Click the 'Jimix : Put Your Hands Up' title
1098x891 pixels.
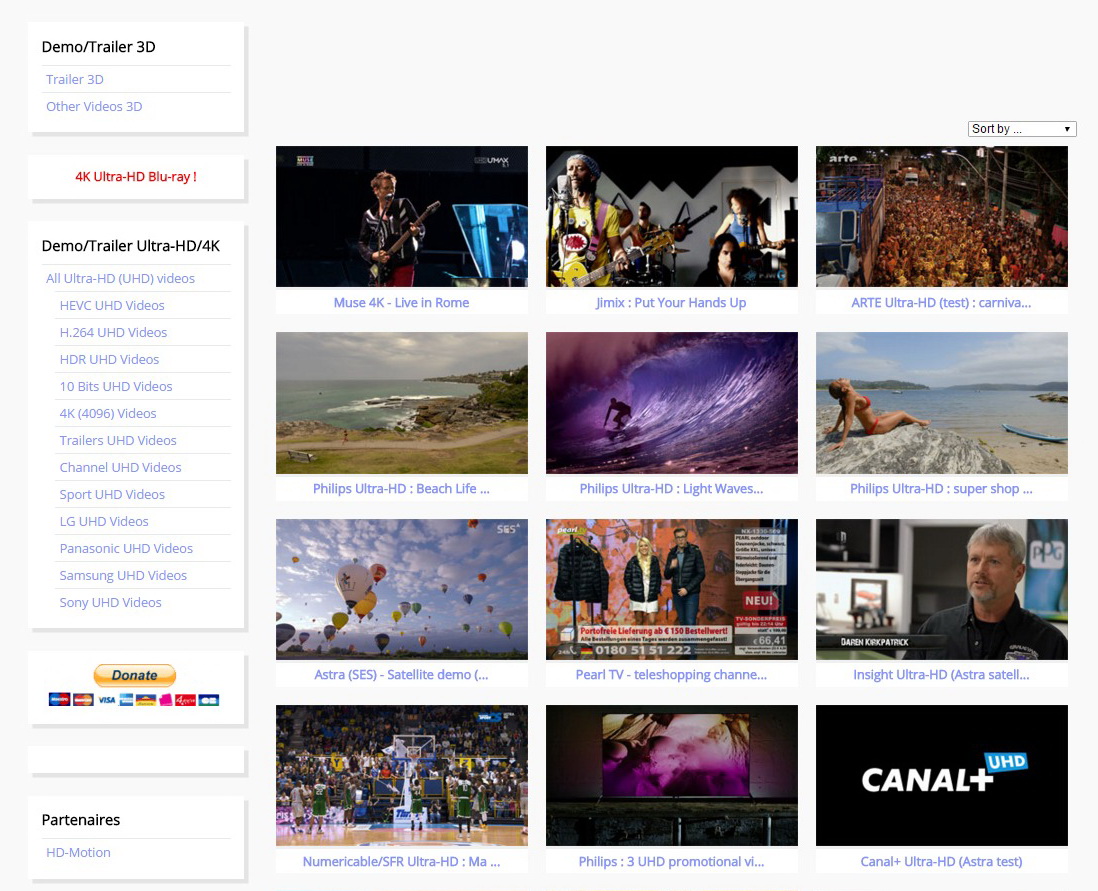pos(671,303)
